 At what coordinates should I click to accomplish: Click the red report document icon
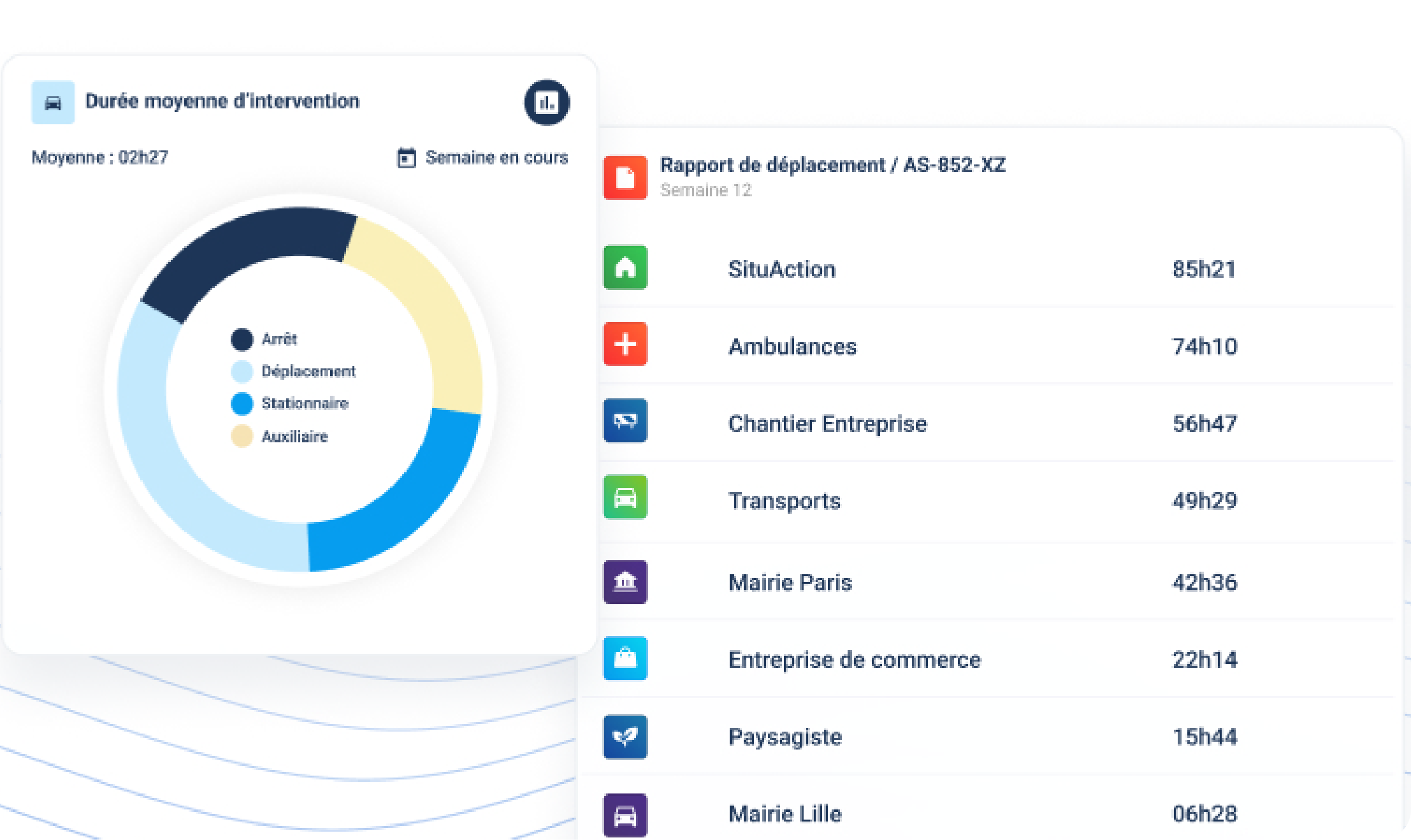[x=625, y=178]
